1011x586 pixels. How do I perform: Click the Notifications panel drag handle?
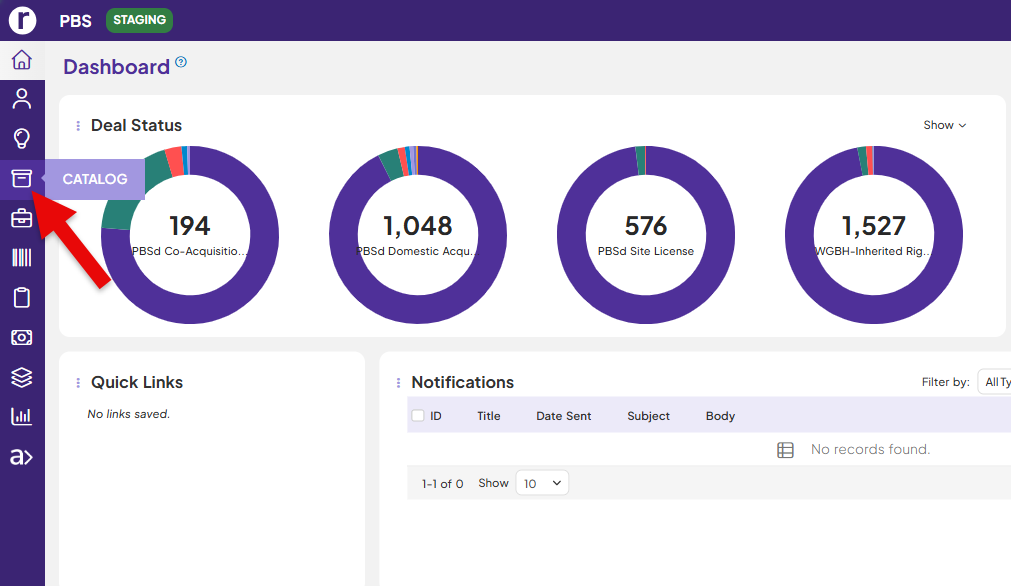pos(398,383)
